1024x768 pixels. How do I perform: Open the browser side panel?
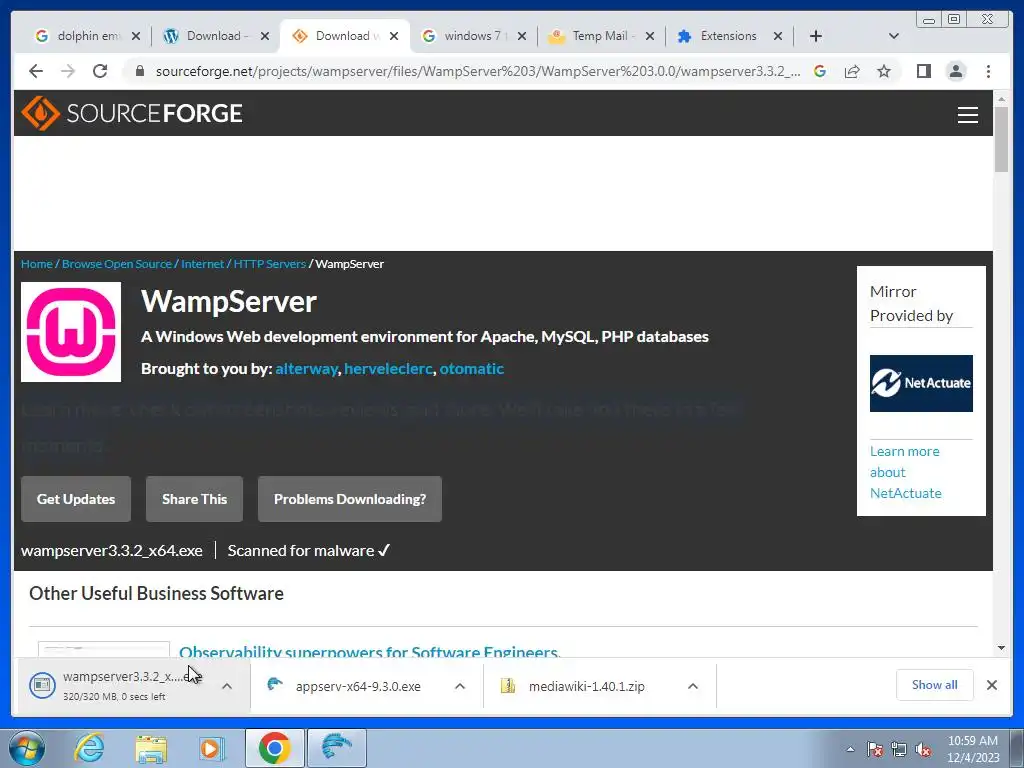(923, 71)
